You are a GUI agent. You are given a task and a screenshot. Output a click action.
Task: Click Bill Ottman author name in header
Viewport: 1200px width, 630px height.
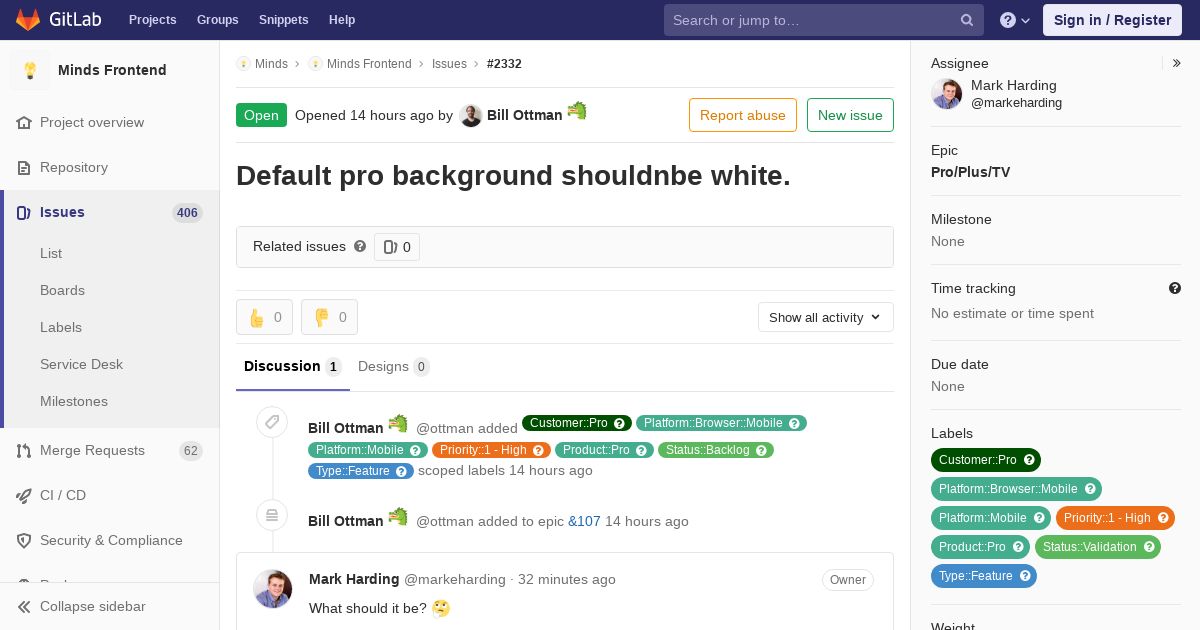[x=525, y=115]
